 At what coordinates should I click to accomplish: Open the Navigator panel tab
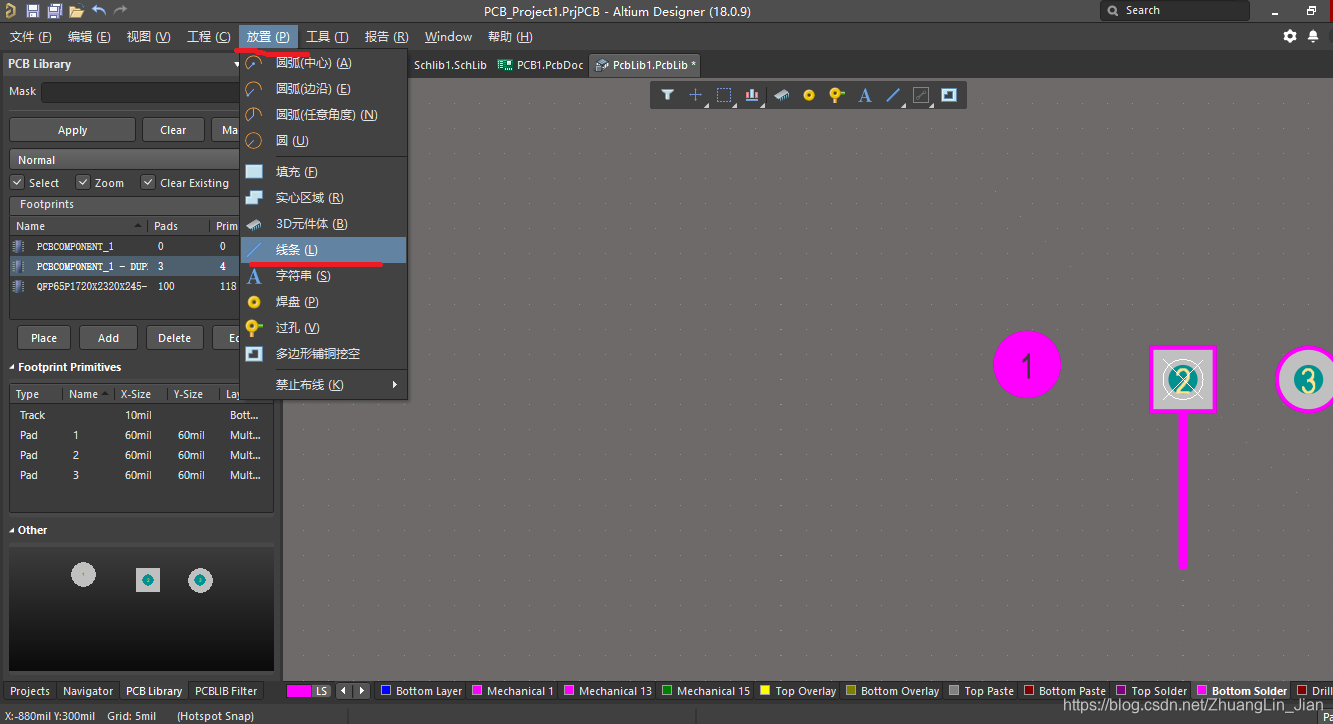(x=88, y=691)
